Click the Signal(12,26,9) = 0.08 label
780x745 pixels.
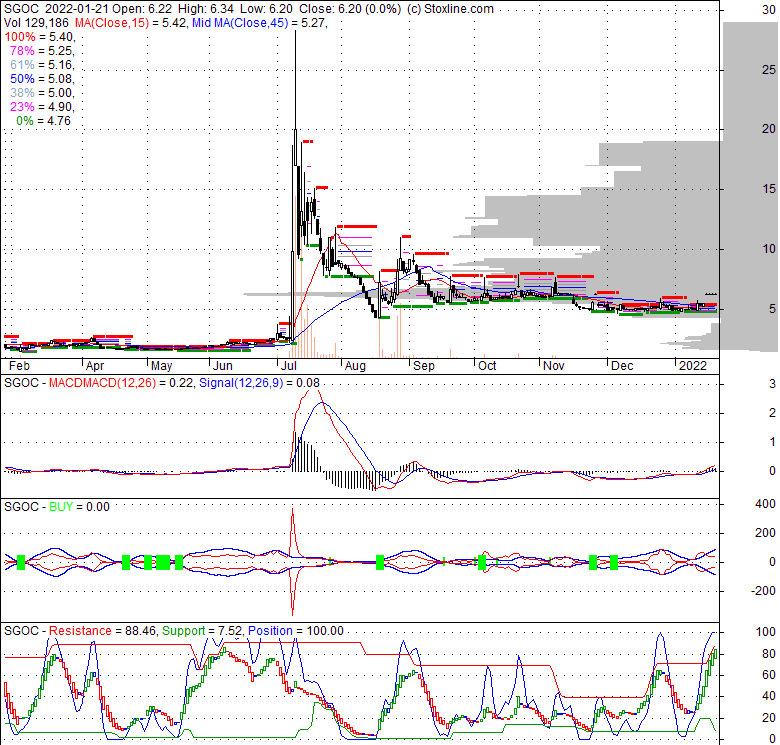(x=259, y=383)
